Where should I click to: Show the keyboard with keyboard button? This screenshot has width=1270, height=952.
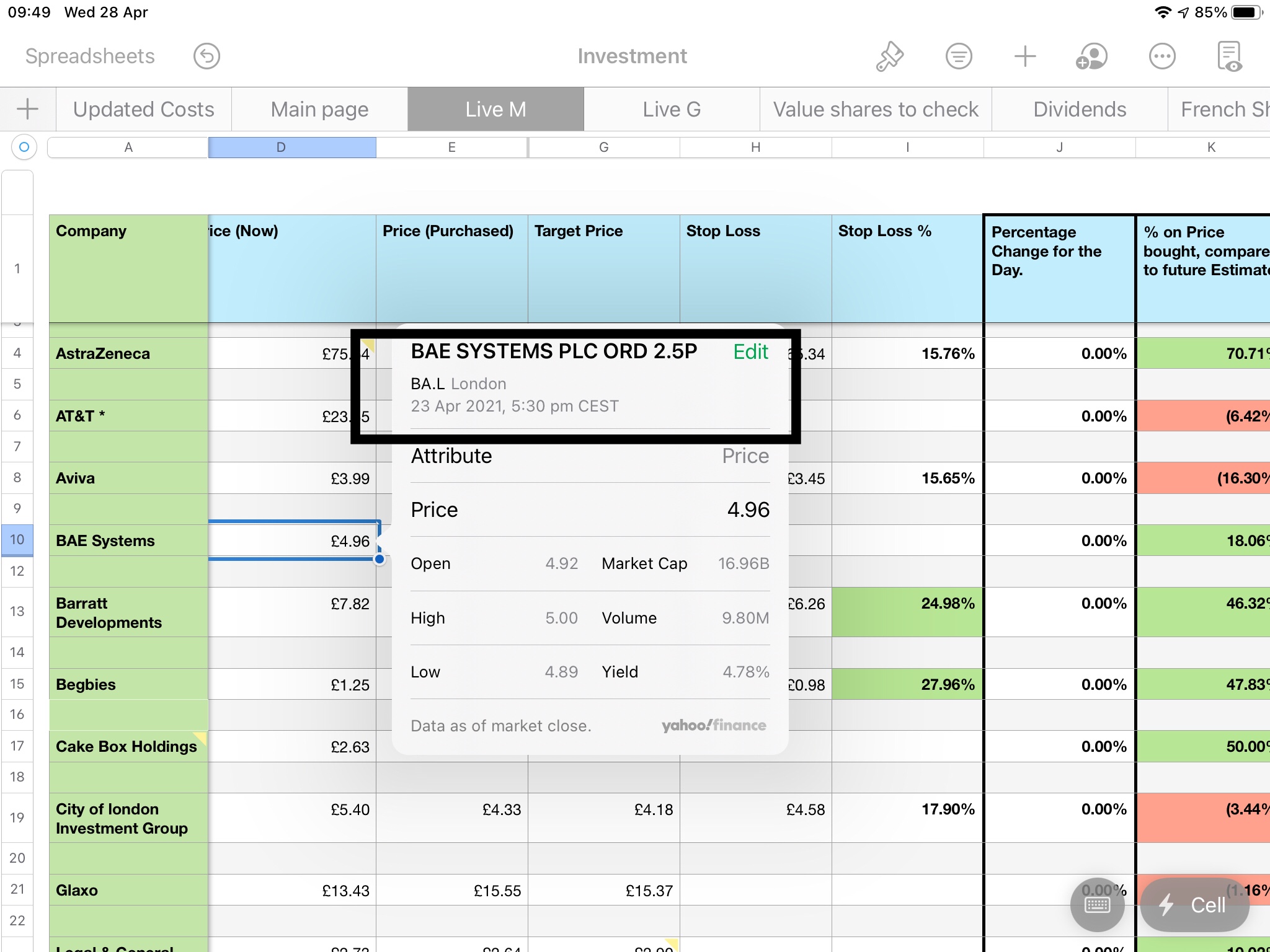[1097, 905]
